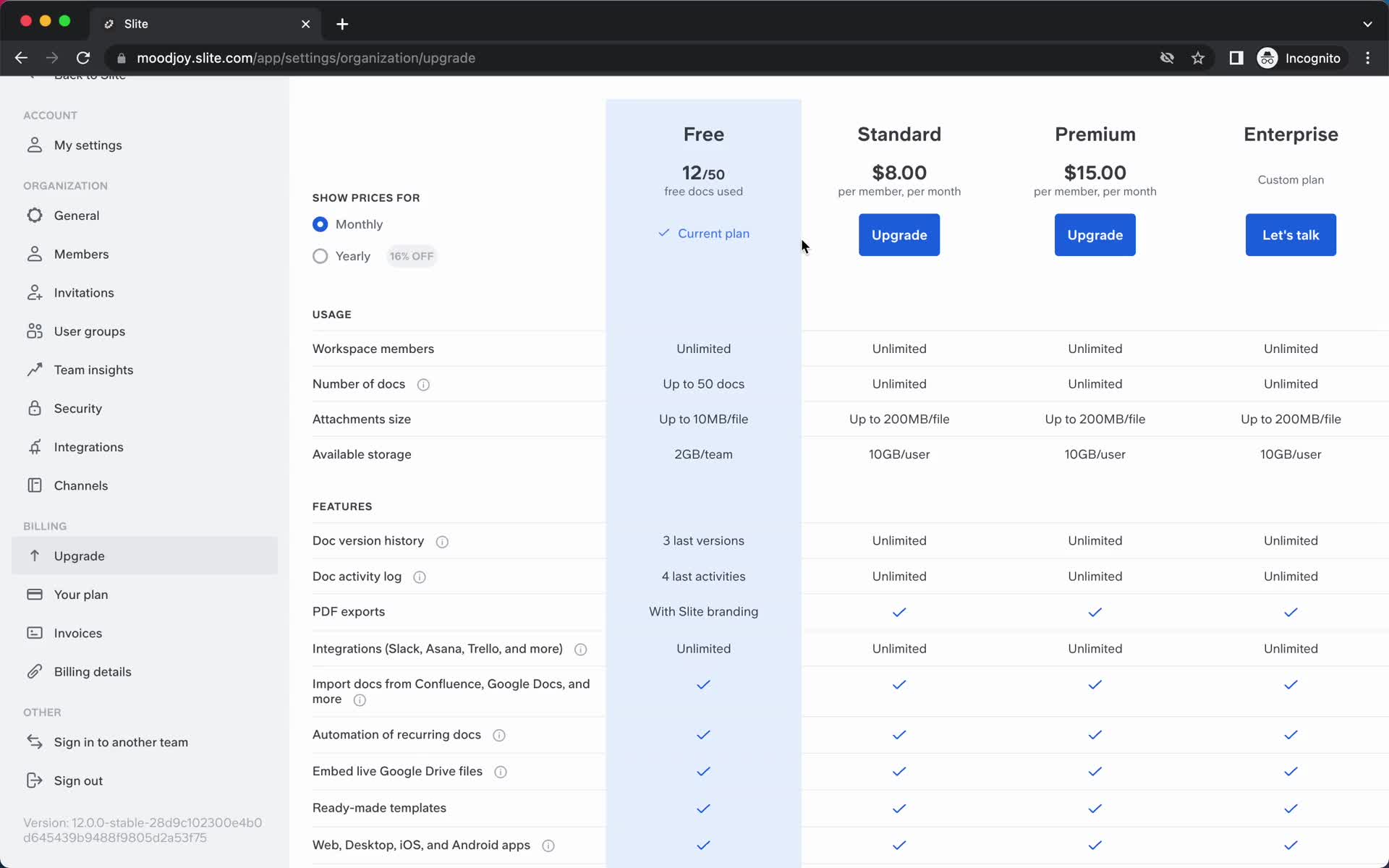Screen dimensions: 1389x868
Task: Click the 16% OFF badge
Action: (412, 256)
